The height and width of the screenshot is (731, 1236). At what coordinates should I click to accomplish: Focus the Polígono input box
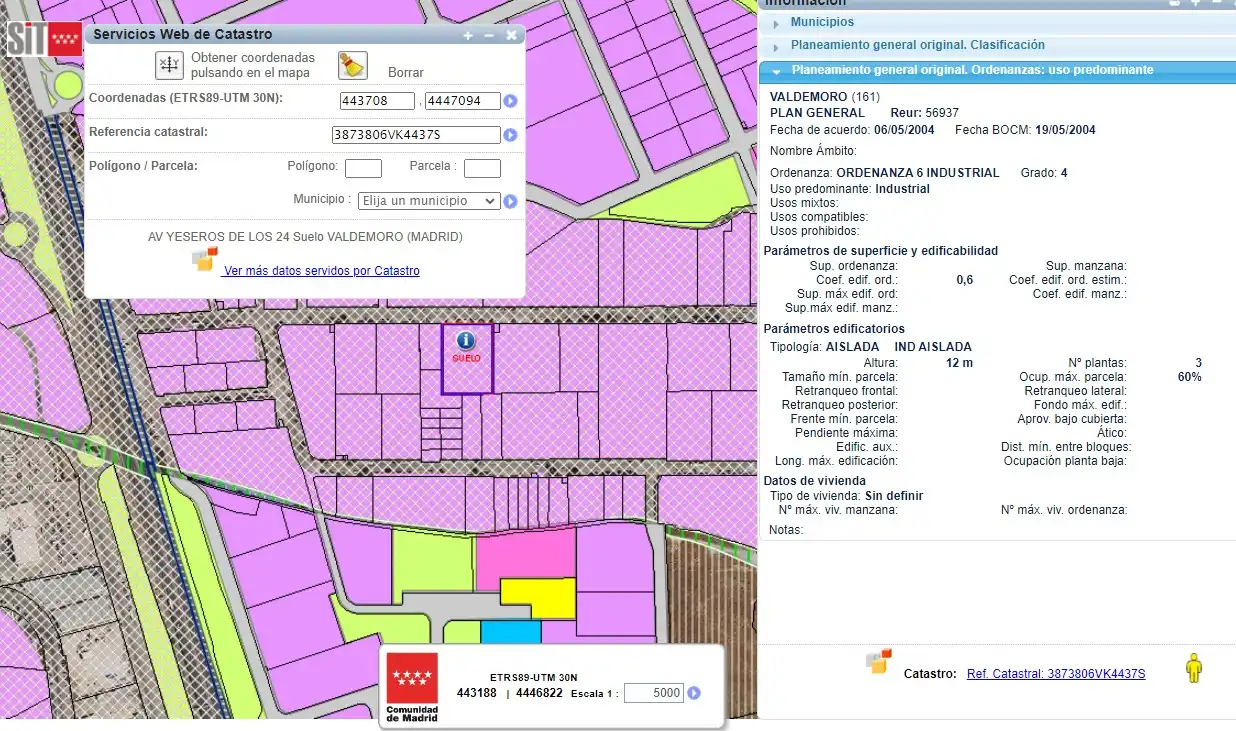(363, 168)
